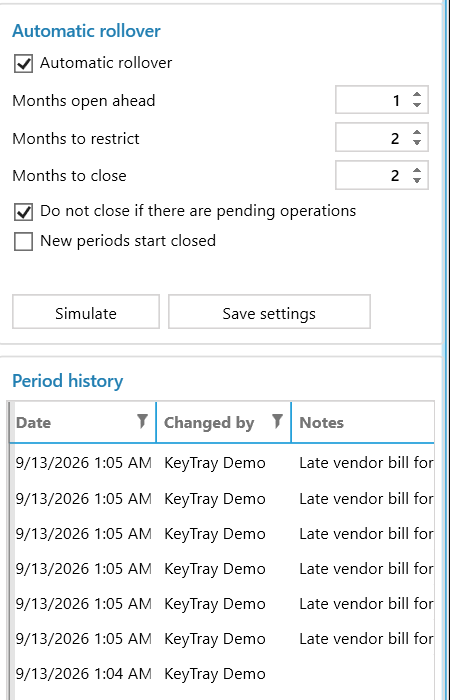Enable New periods start closed

coord(23,242)
